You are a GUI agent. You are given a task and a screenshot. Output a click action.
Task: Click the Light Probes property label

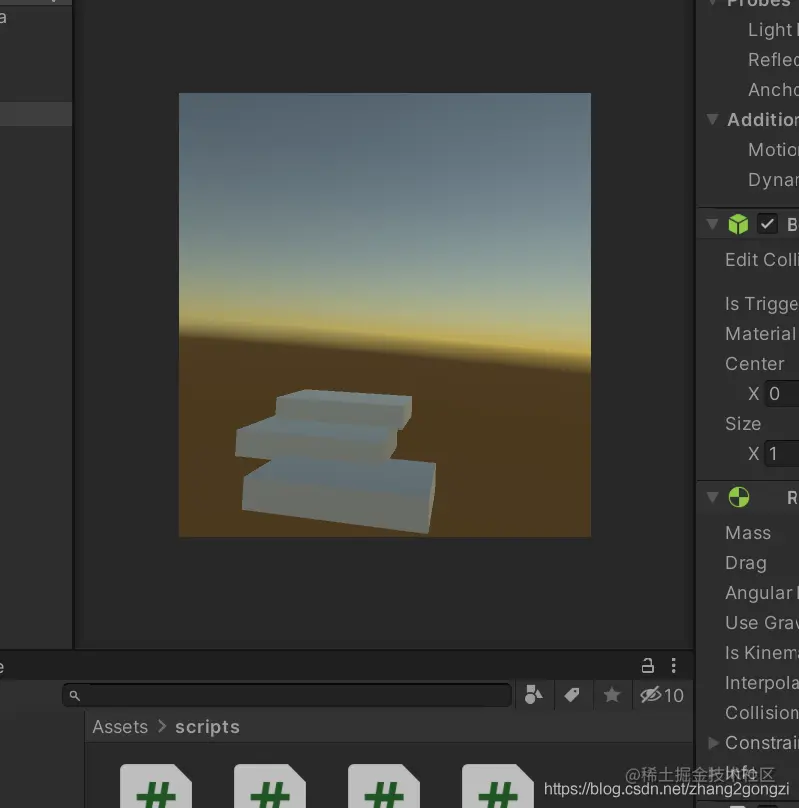773,30
